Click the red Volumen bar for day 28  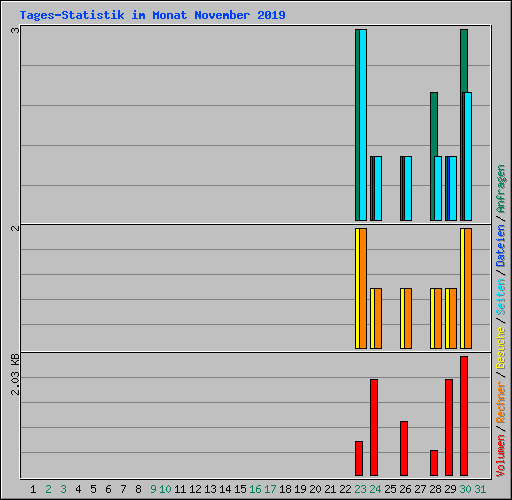[x=434, y=463]
